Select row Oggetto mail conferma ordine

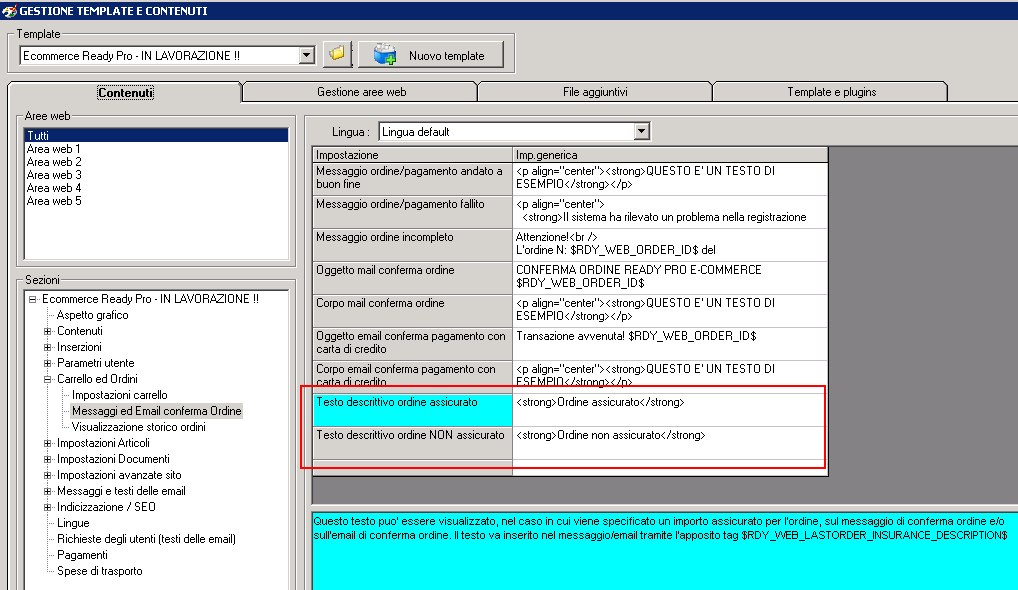(413, 277)
